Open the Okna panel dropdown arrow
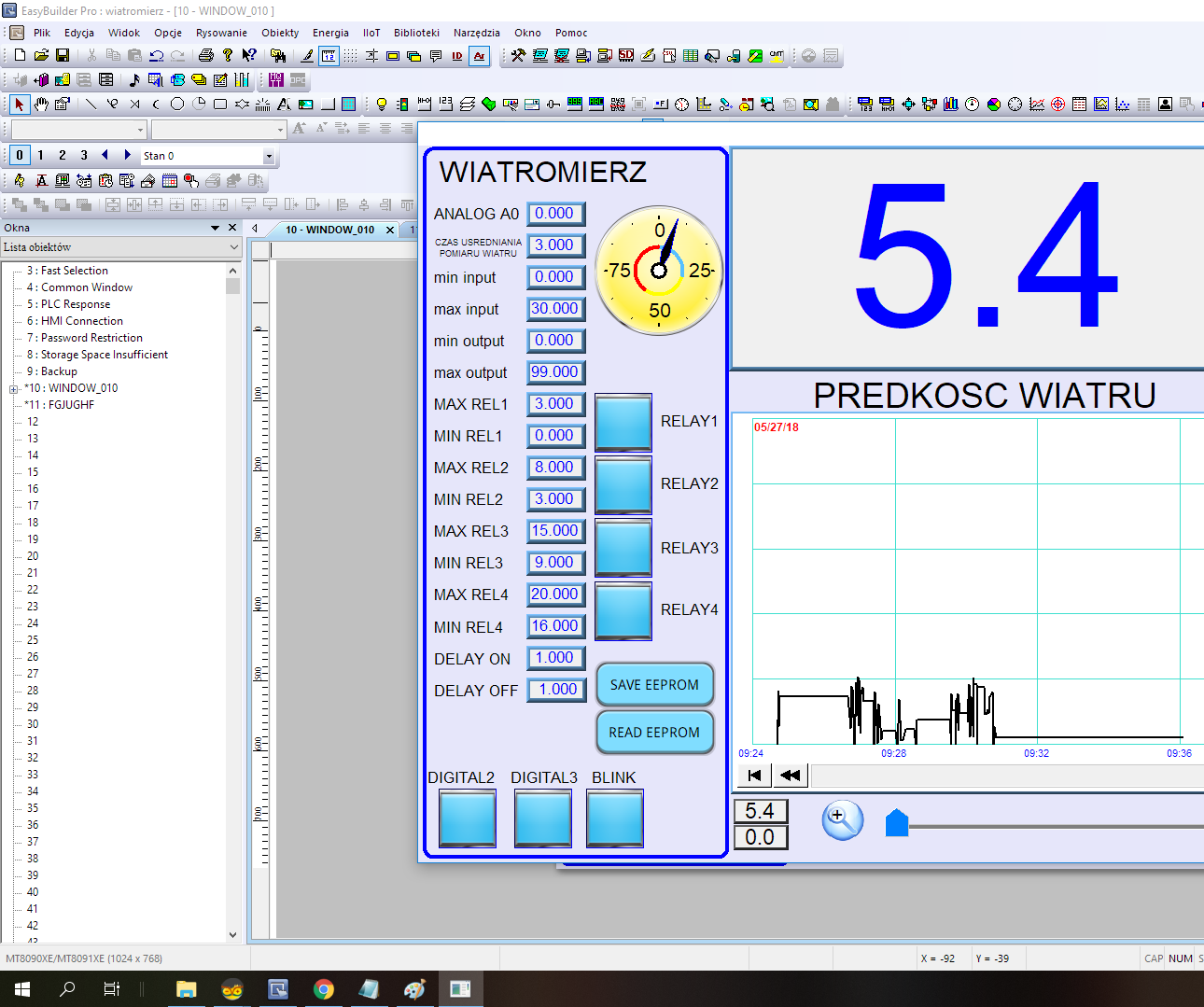This screenshot has height=1007, width=1204. pos(216,228)
